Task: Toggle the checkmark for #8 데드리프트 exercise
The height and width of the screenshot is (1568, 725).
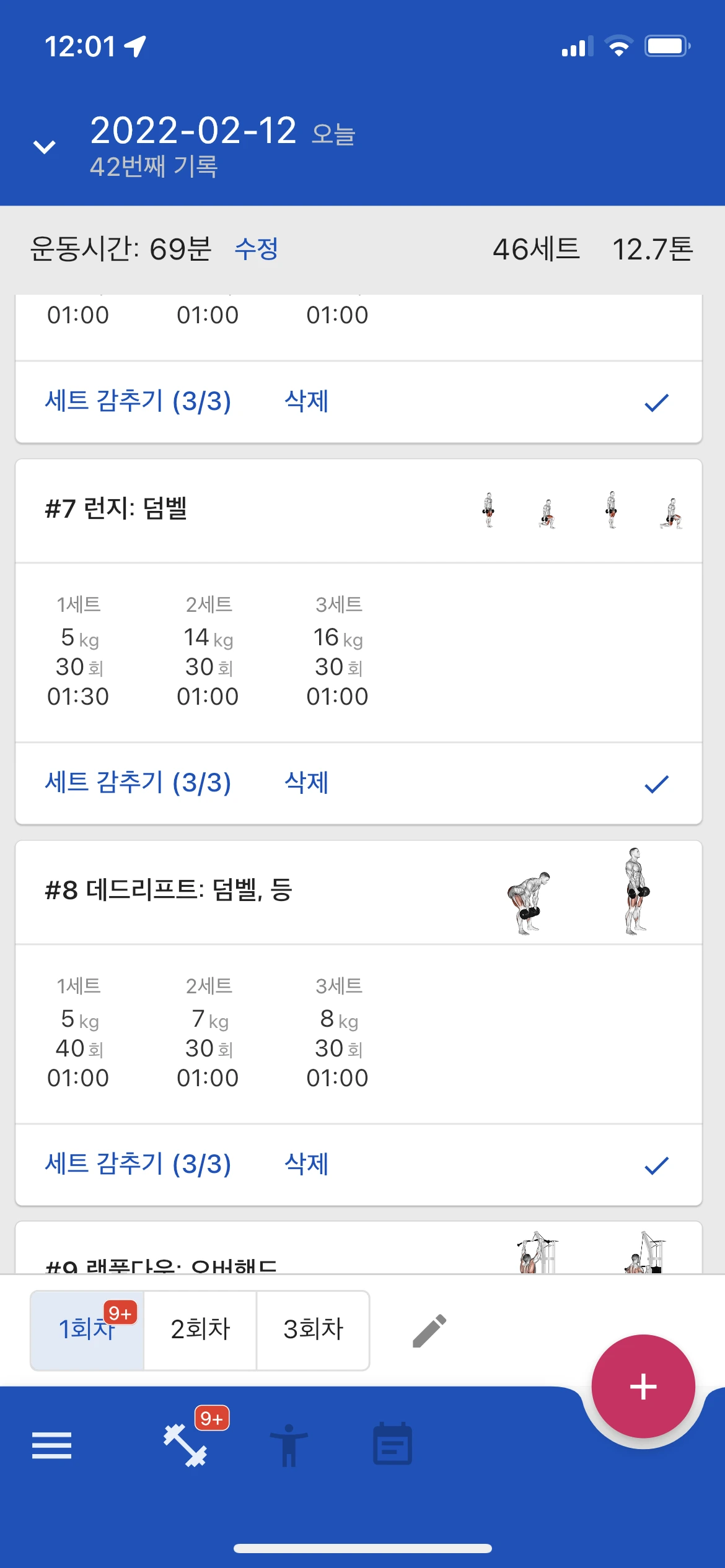Action: pos(656,1165)
